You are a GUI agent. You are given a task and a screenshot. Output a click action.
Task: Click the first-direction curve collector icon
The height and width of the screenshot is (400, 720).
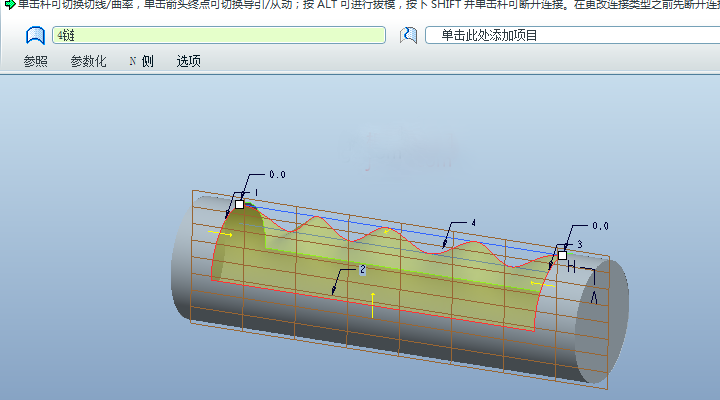[x=35, y=35]
